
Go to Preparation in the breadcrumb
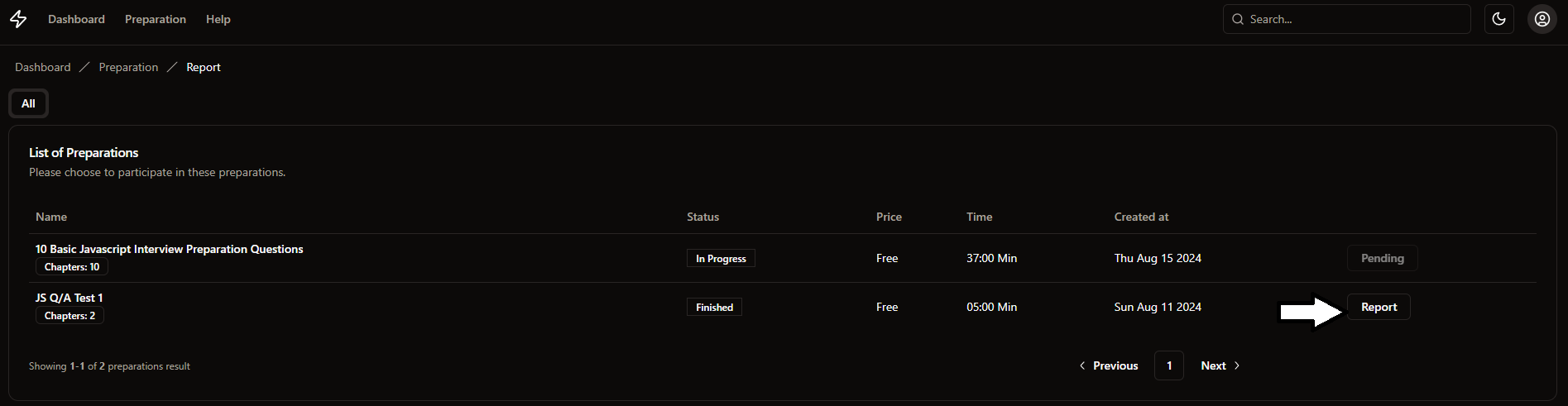tap(128, 67)
